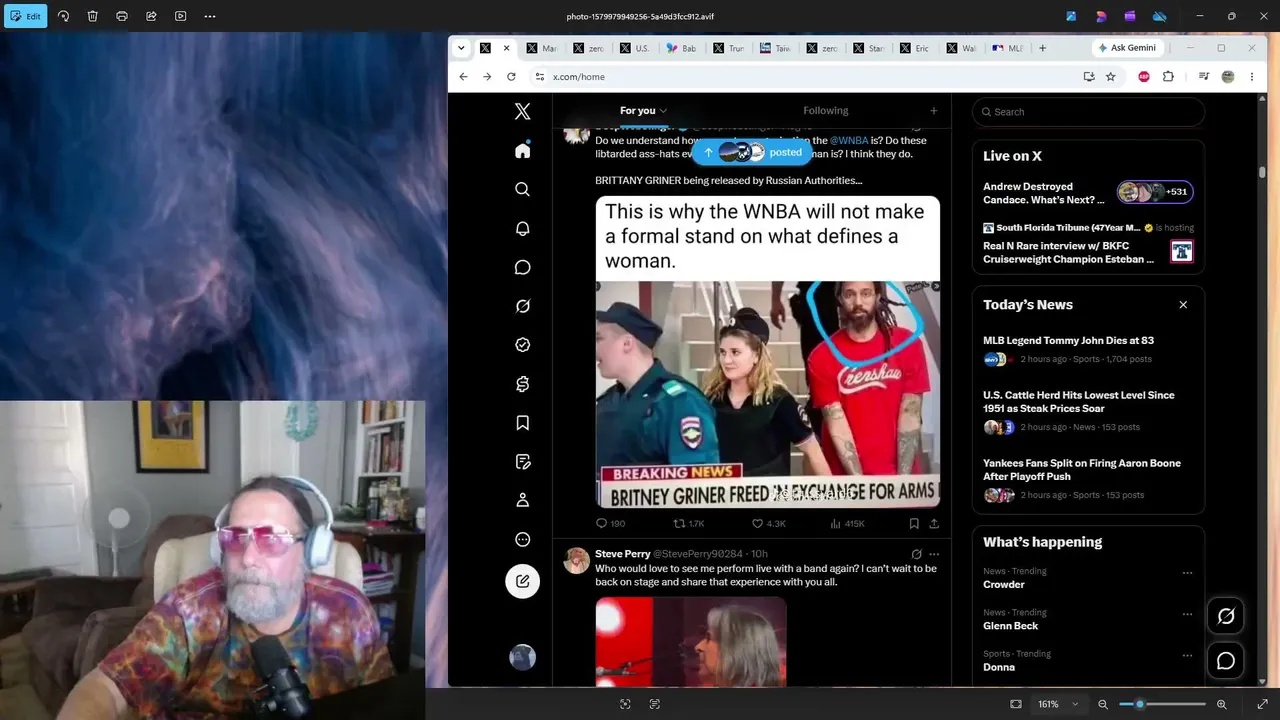Open the floating Grok button

pyautogui.click(x=1226, y=616)
